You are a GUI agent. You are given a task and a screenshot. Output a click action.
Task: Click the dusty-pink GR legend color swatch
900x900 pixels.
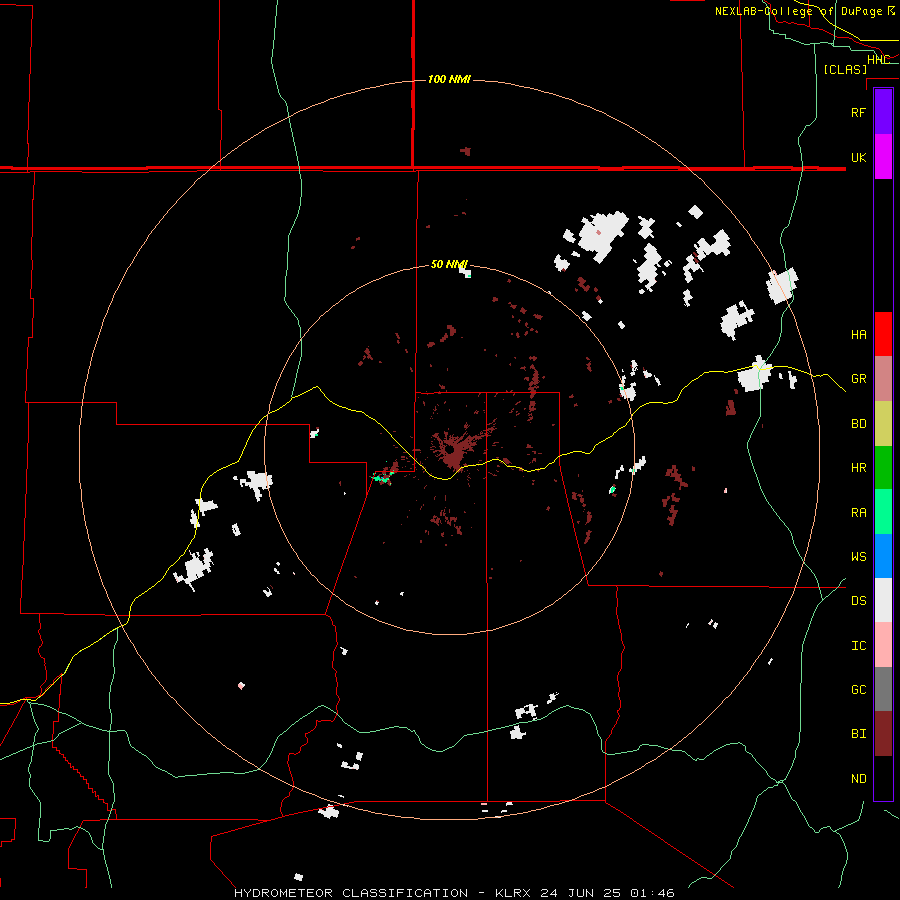tap(883, 379)
